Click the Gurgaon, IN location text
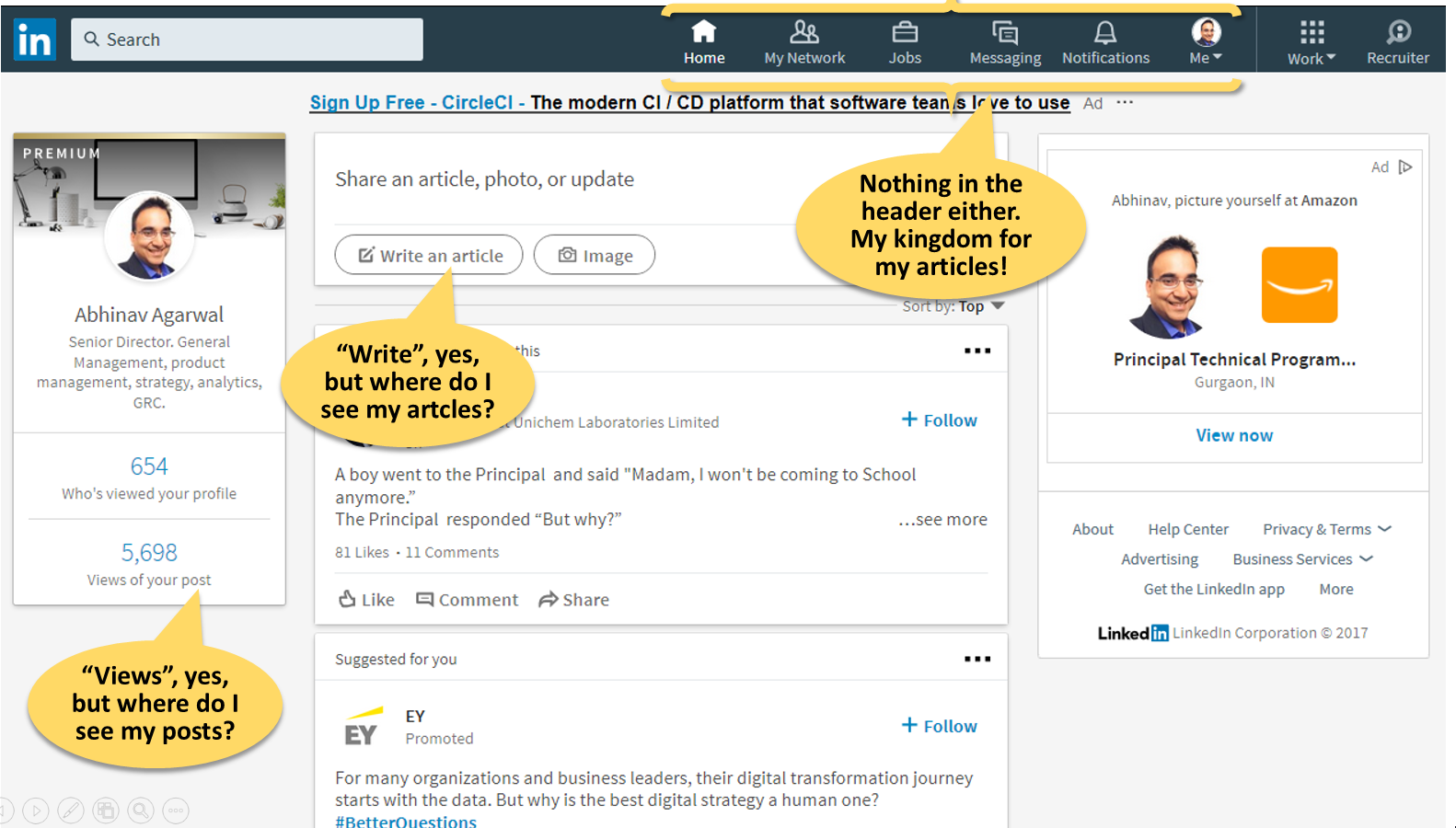This screenshot has width=1456, height=828. pos(1234,382)
